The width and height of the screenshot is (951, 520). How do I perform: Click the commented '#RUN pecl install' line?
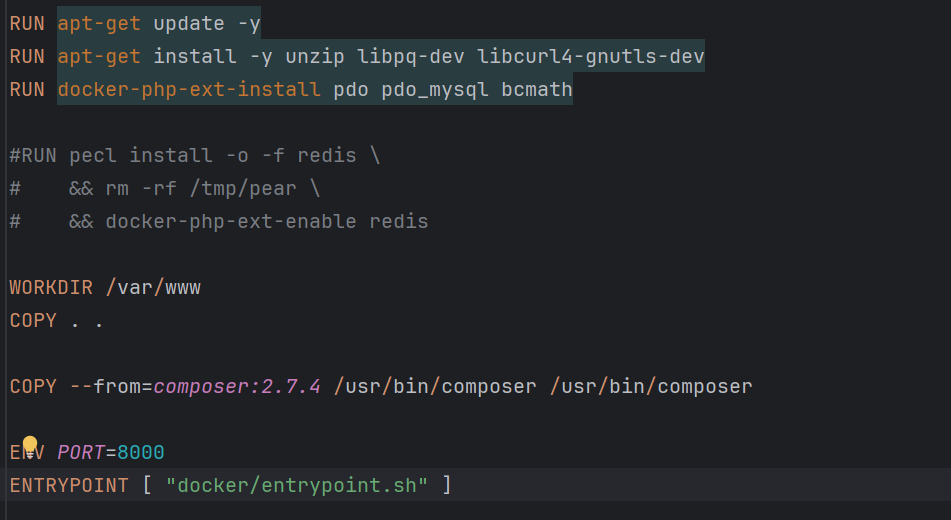(195, 155)
